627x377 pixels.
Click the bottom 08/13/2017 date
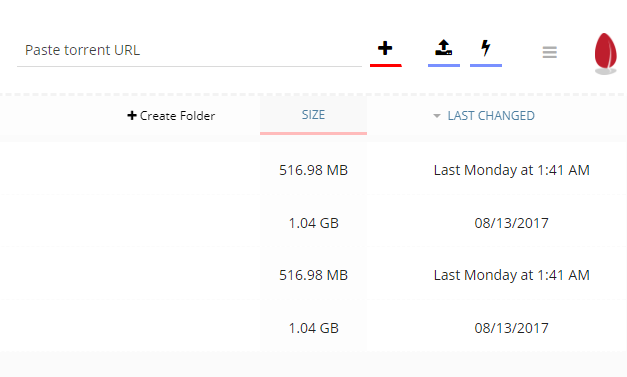pyautogui.click(x=511, y=328)
